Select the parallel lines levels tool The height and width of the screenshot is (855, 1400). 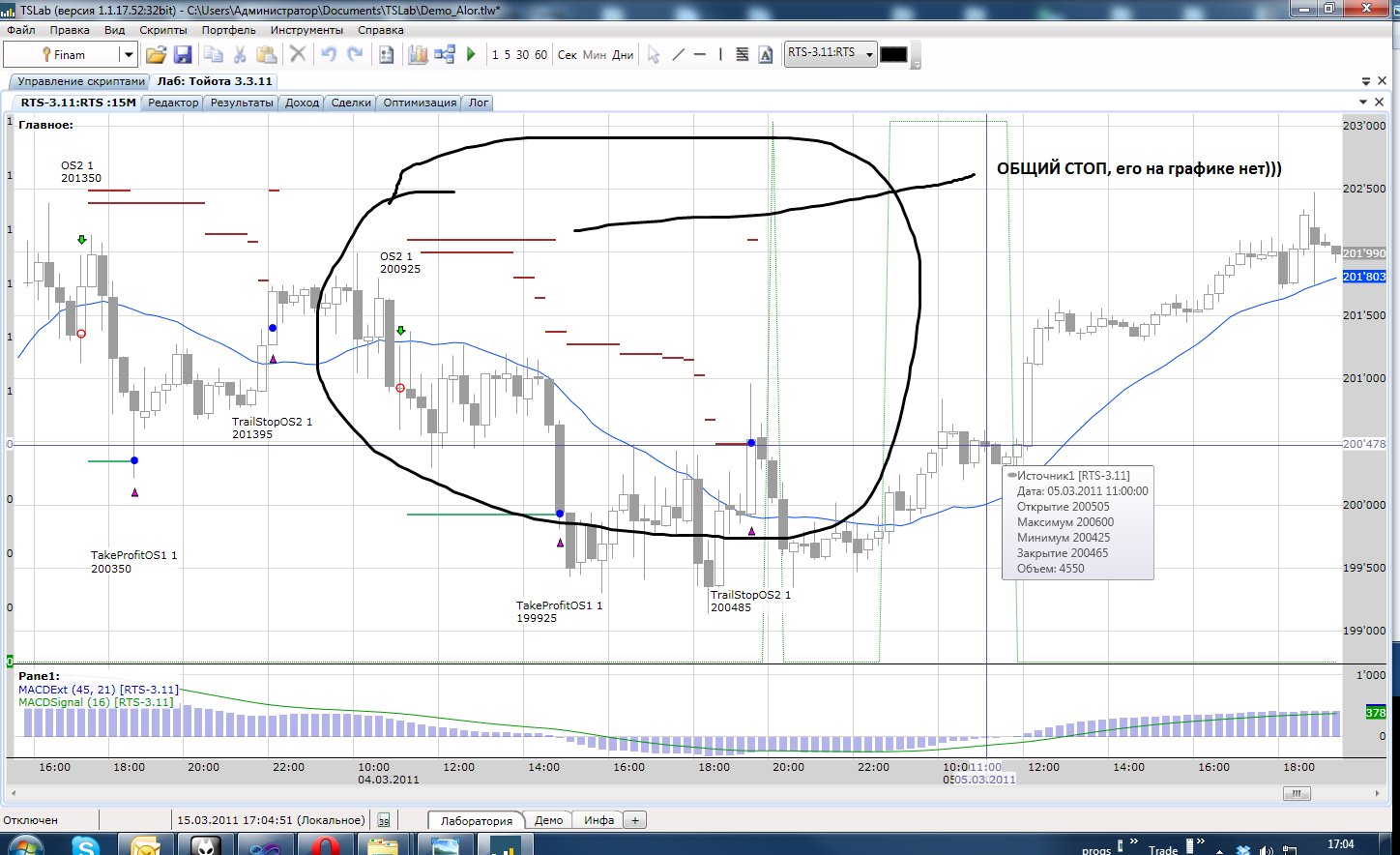coord(743,54)
